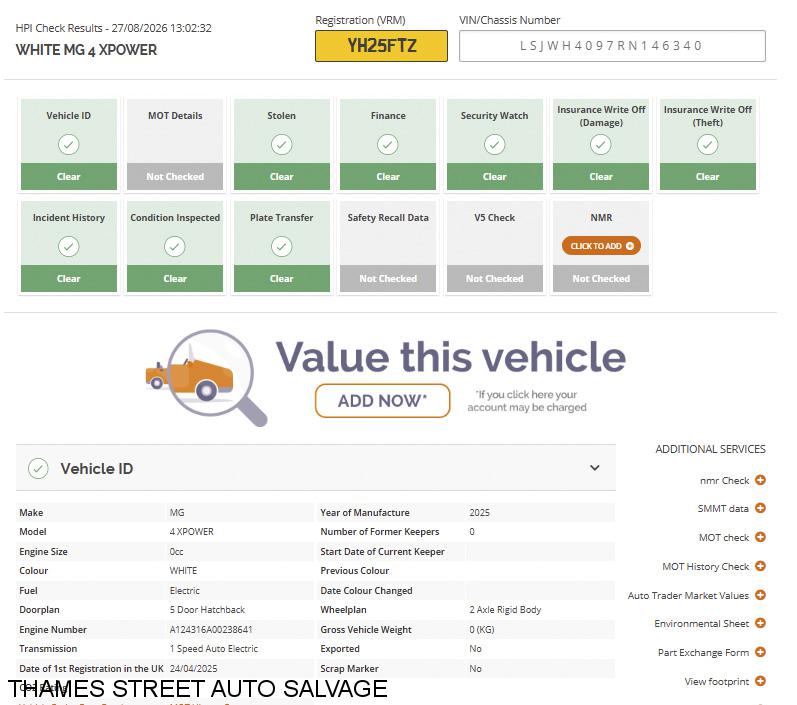Open the MOT Details Not Checked tile

pyautogui.click(x=175, y=145)
